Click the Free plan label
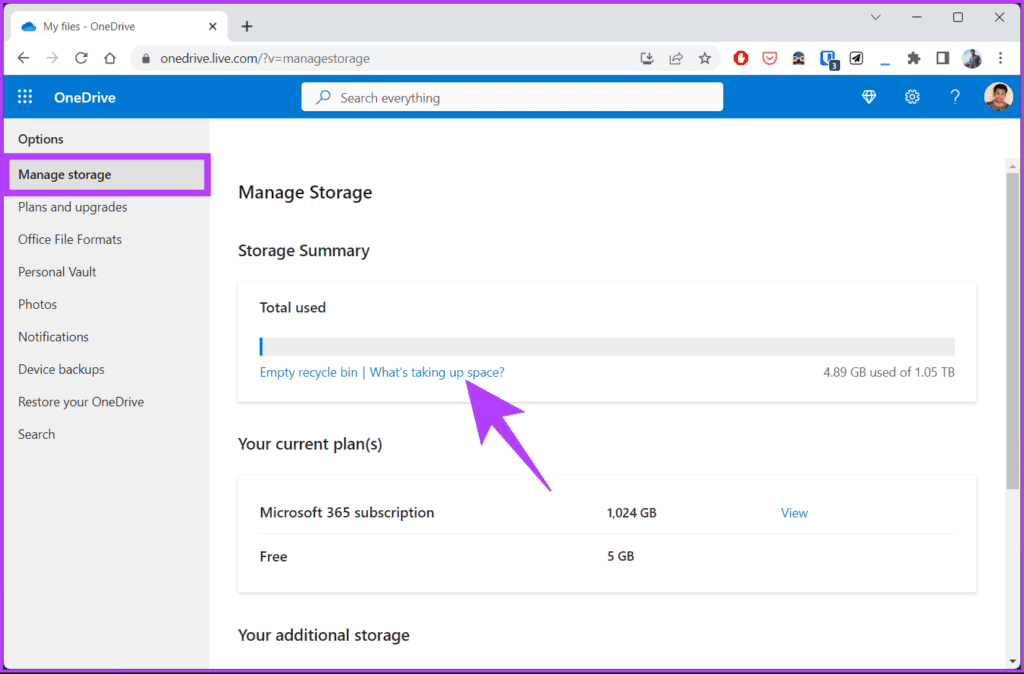 tap(274, 556)
